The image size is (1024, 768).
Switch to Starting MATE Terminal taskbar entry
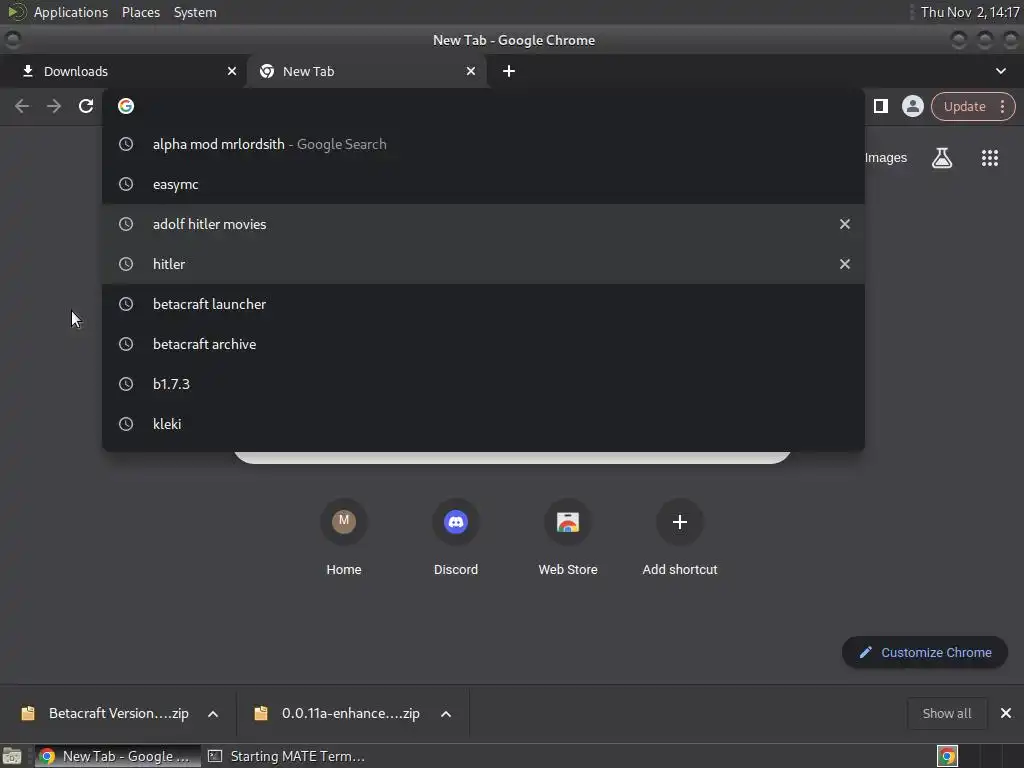[287, 756]
